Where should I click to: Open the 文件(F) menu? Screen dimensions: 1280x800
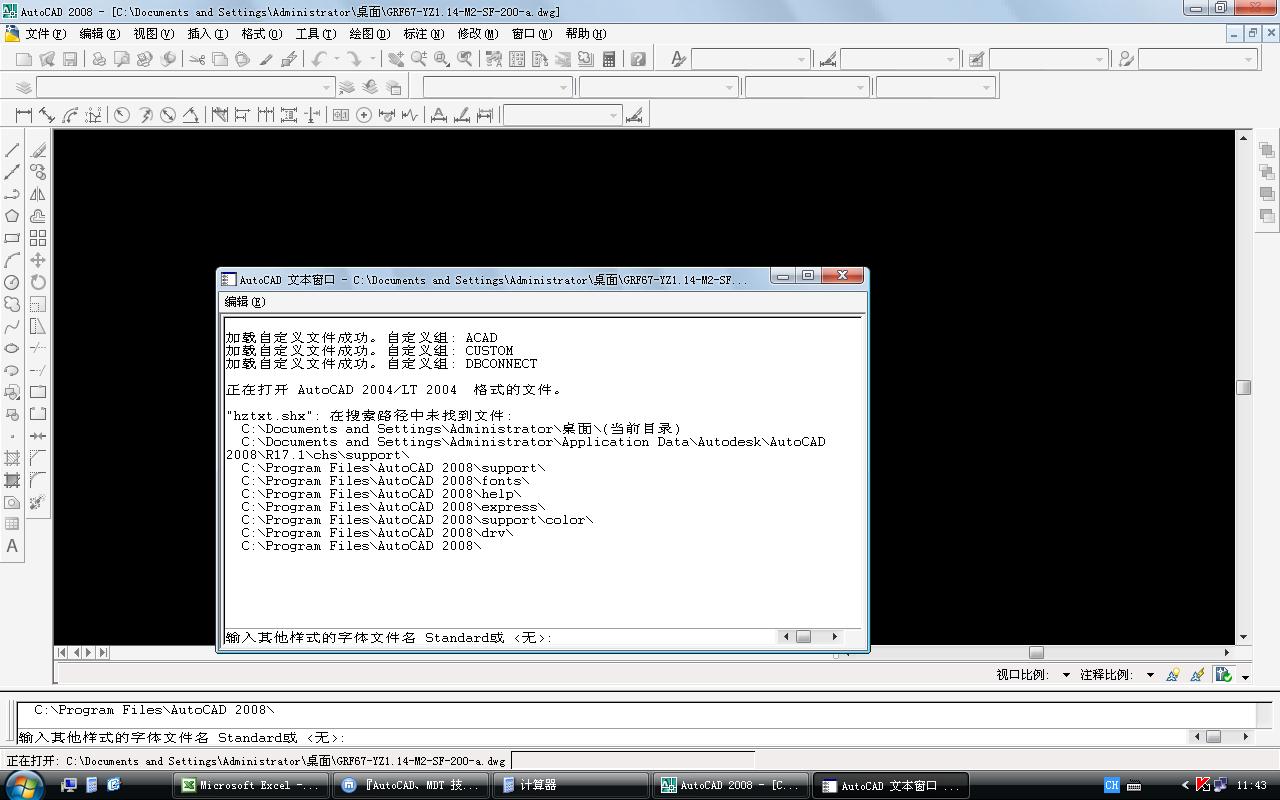[x=45, y=33]
